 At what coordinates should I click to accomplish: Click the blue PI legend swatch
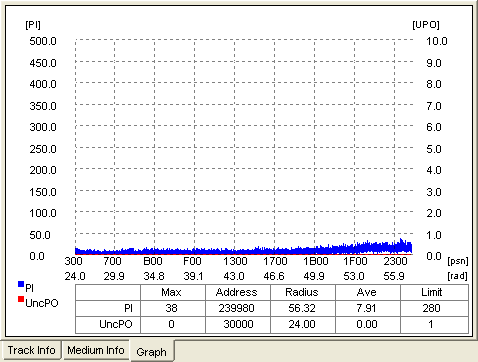coord(21,284)
